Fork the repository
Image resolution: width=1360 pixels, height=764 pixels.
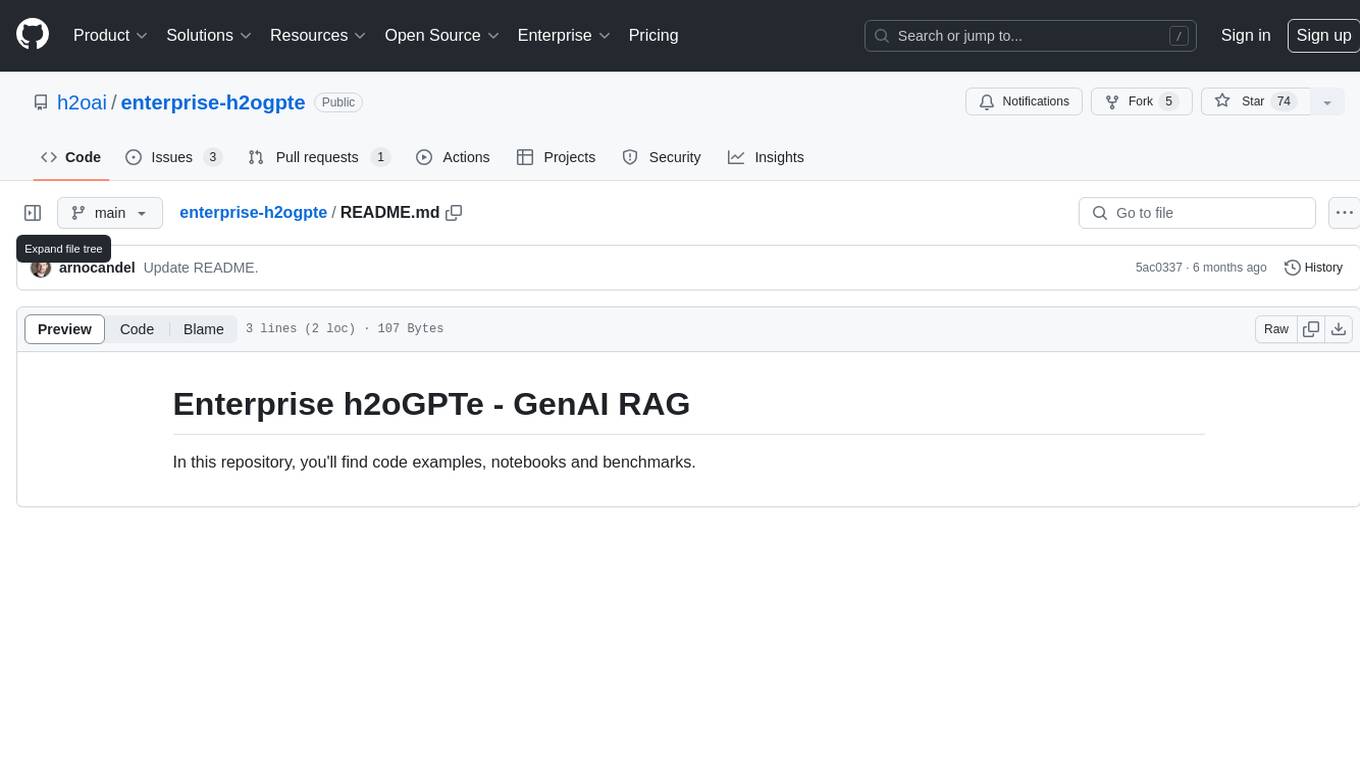[x=1140, y=102]
